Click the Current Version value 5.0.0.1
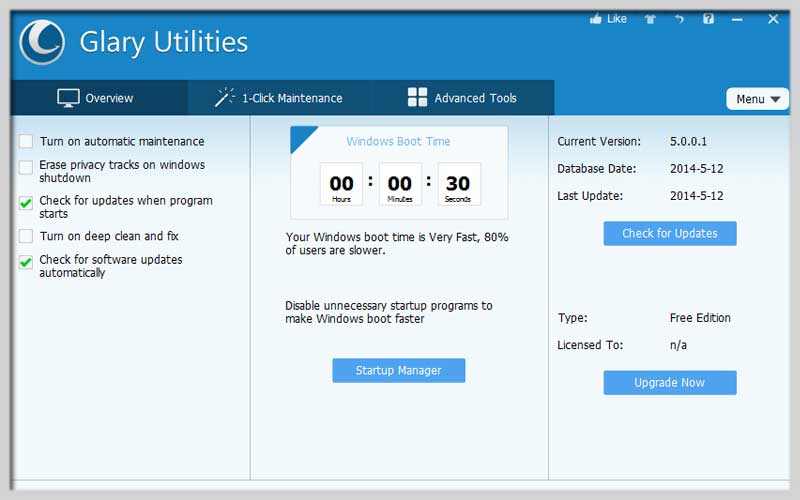800x500 pixels. point(688,141)
